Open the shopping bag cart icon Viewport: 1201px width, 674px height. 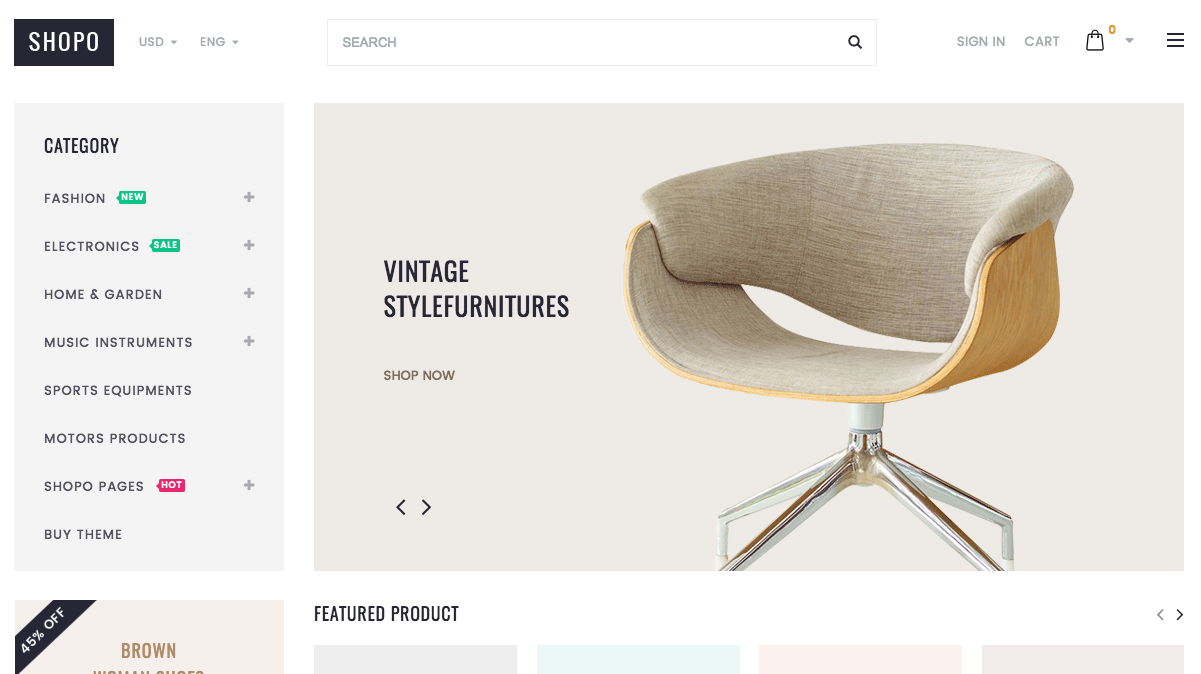pos(1095,41)
